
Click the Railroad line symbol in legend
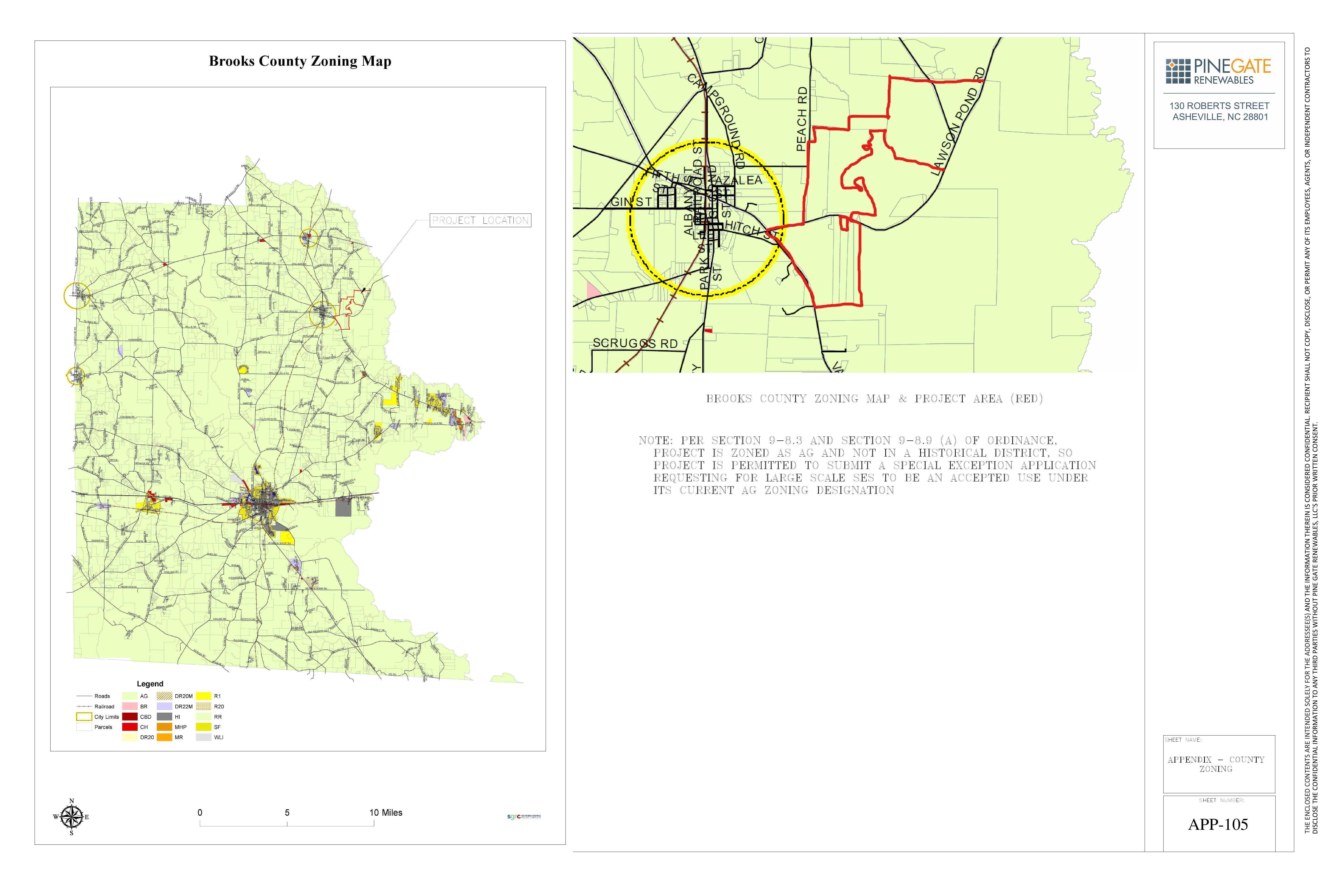[84, 706]
